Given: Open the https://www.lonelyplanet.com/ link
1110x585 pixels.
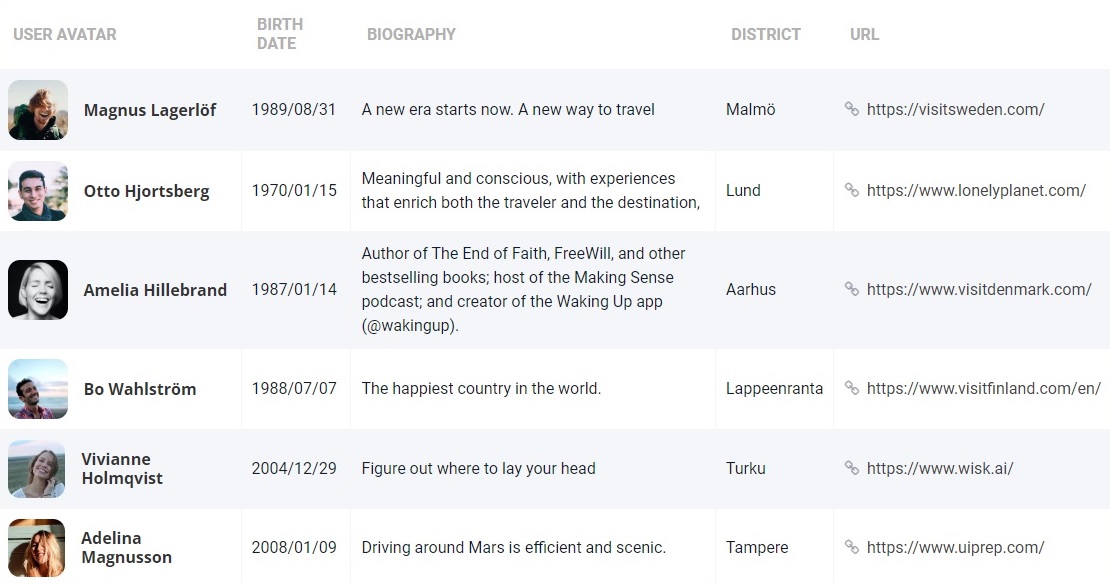Looking at the screenshot, I should pyautogui.click(x=976, y=190).
